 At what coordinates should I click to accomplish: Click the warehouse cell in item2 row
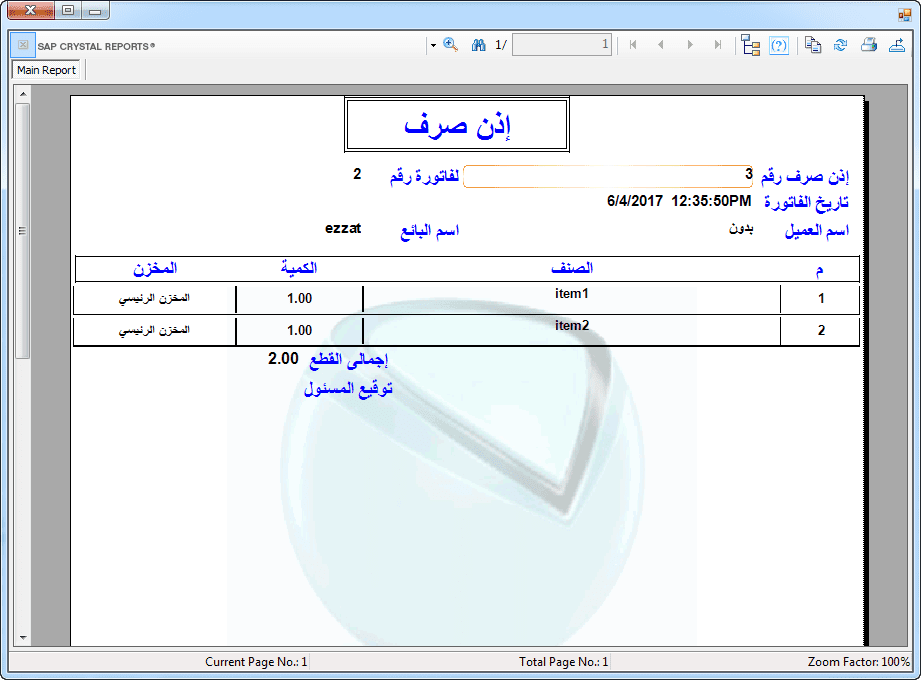154,331
